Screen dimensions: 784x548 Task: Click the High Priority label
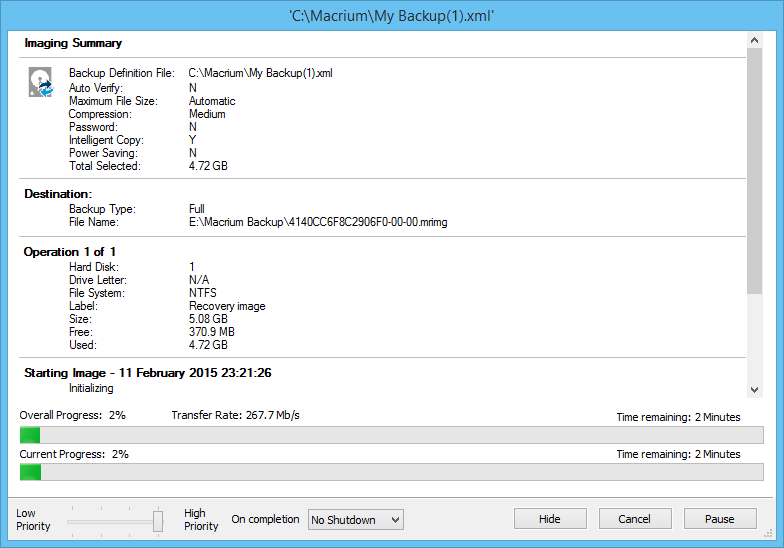[201, 520]
